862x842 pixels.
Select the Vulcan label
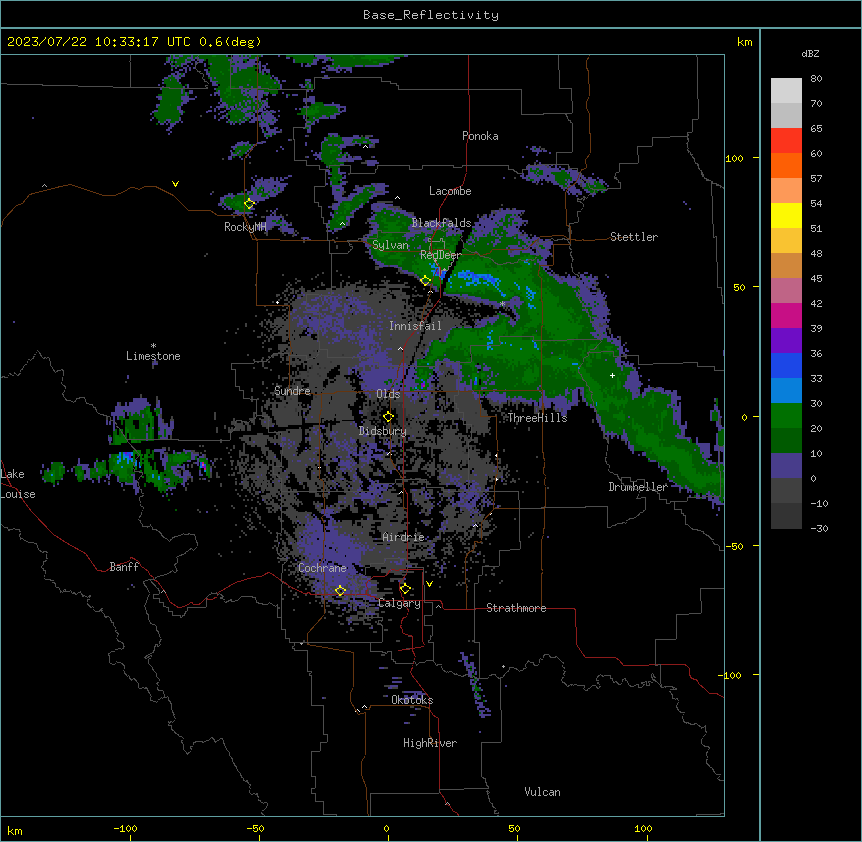[x=542, y=792]
